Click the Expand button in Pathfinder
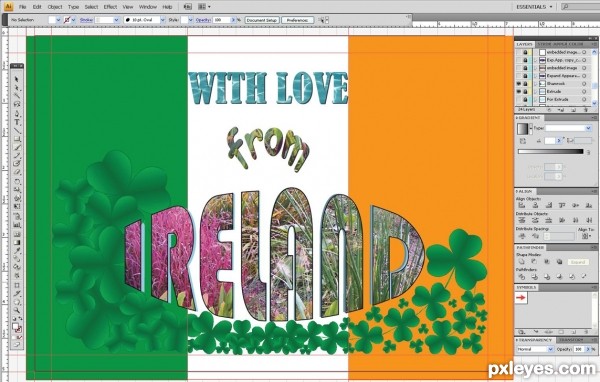The image size is (600, 382). click(x=578, y=262)
